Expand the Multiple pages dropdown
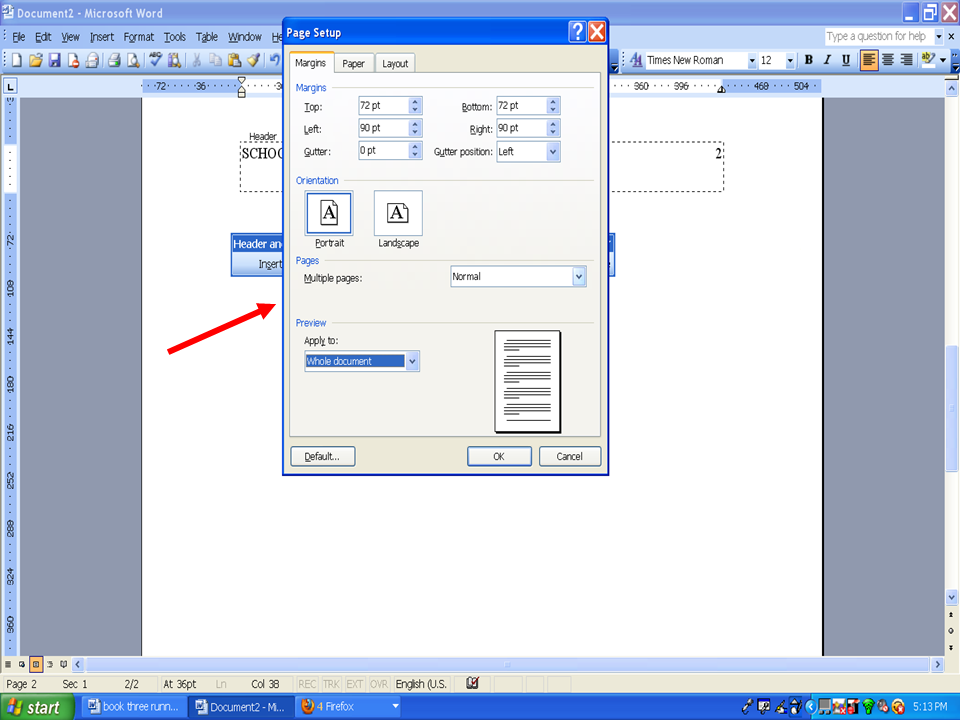This screenshot has width=960, height=720. [x=579, y=277]
